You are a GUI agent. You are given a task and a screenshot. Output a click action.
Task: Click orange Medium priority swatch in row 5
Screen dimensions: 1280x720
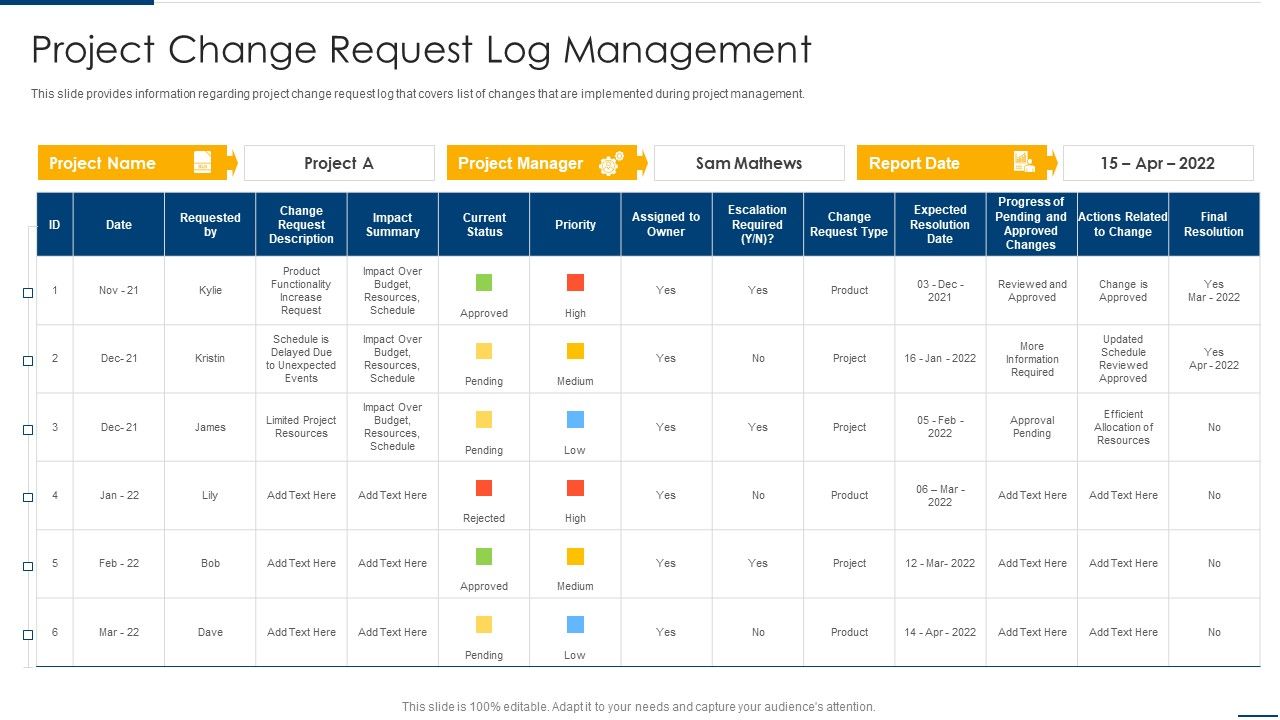click(x=575, y=556)
